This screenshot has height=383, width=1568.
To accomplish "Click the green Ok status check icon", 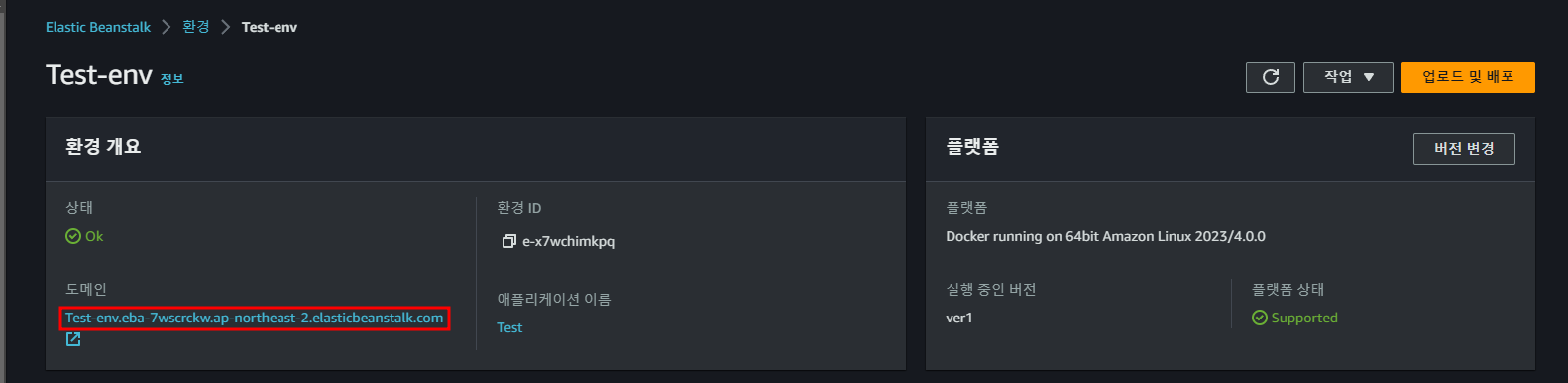I will (x=73, y=236).
